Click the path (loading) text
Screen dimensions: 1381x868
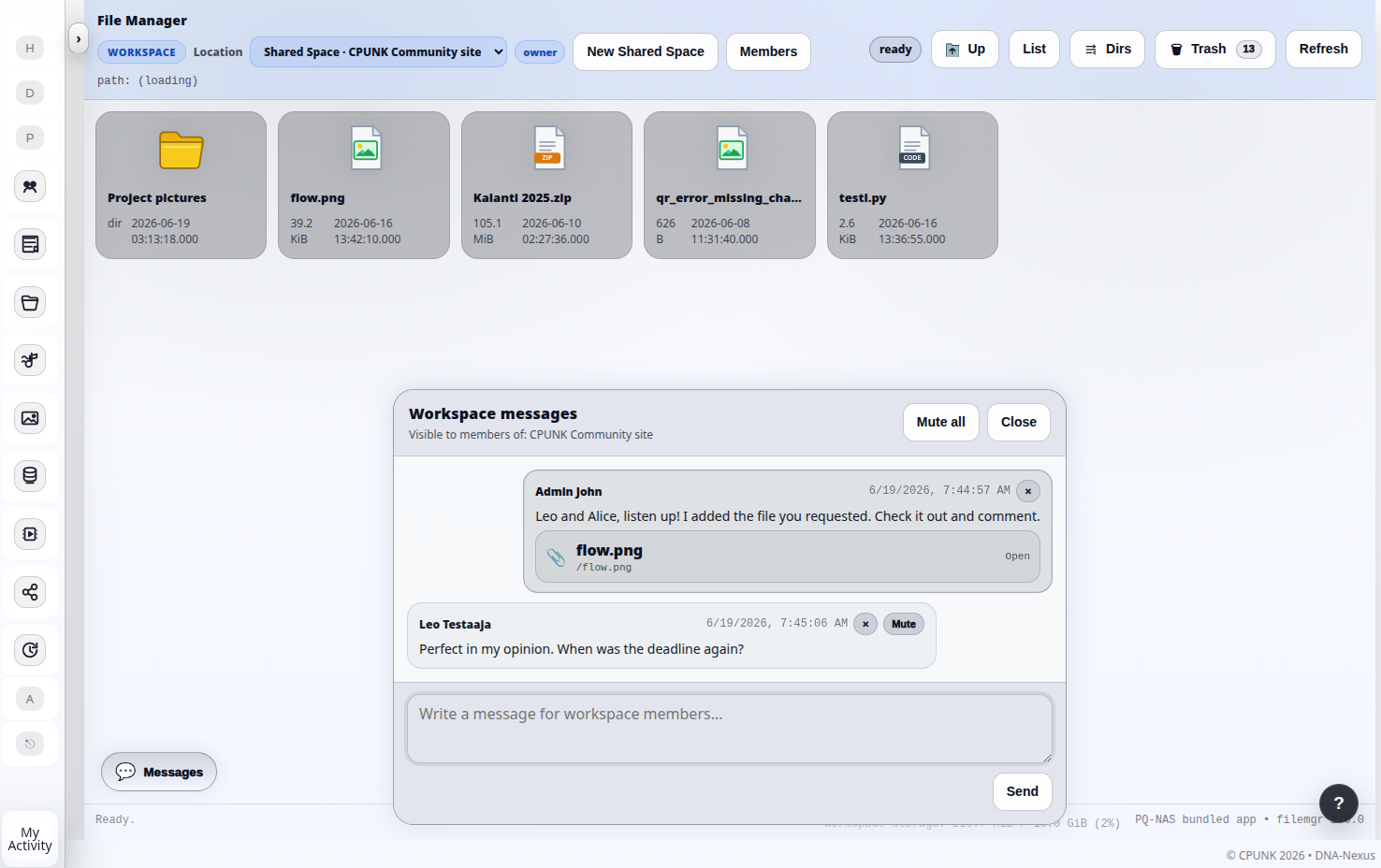[148, 81]
